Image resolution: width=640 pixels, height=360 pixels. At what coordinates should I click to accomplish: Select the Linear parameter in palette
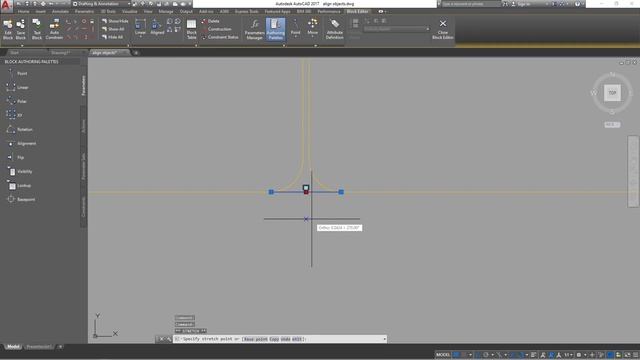tap(18, 87)
